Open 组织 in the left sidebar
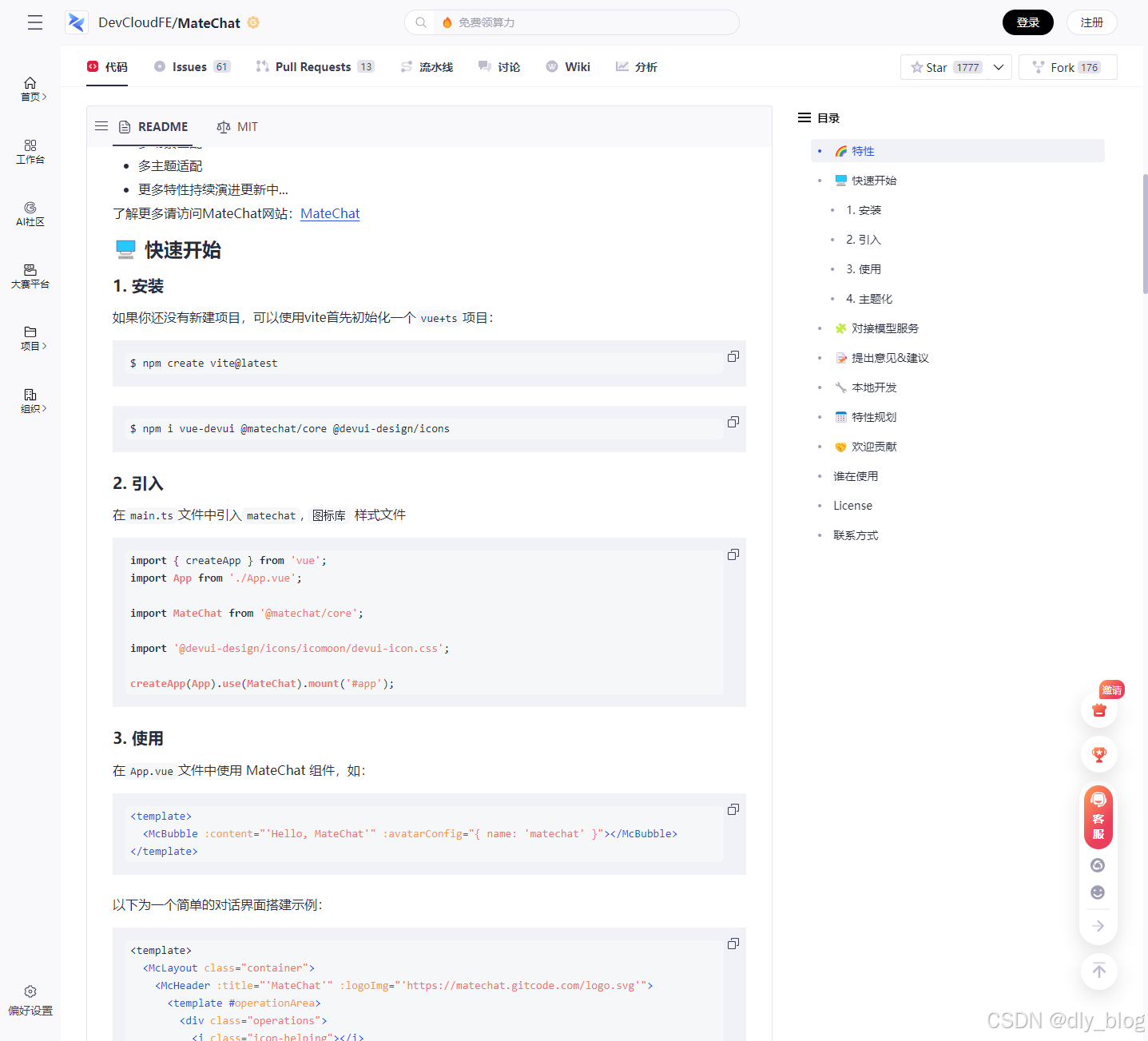 click(x=30, y=400)
